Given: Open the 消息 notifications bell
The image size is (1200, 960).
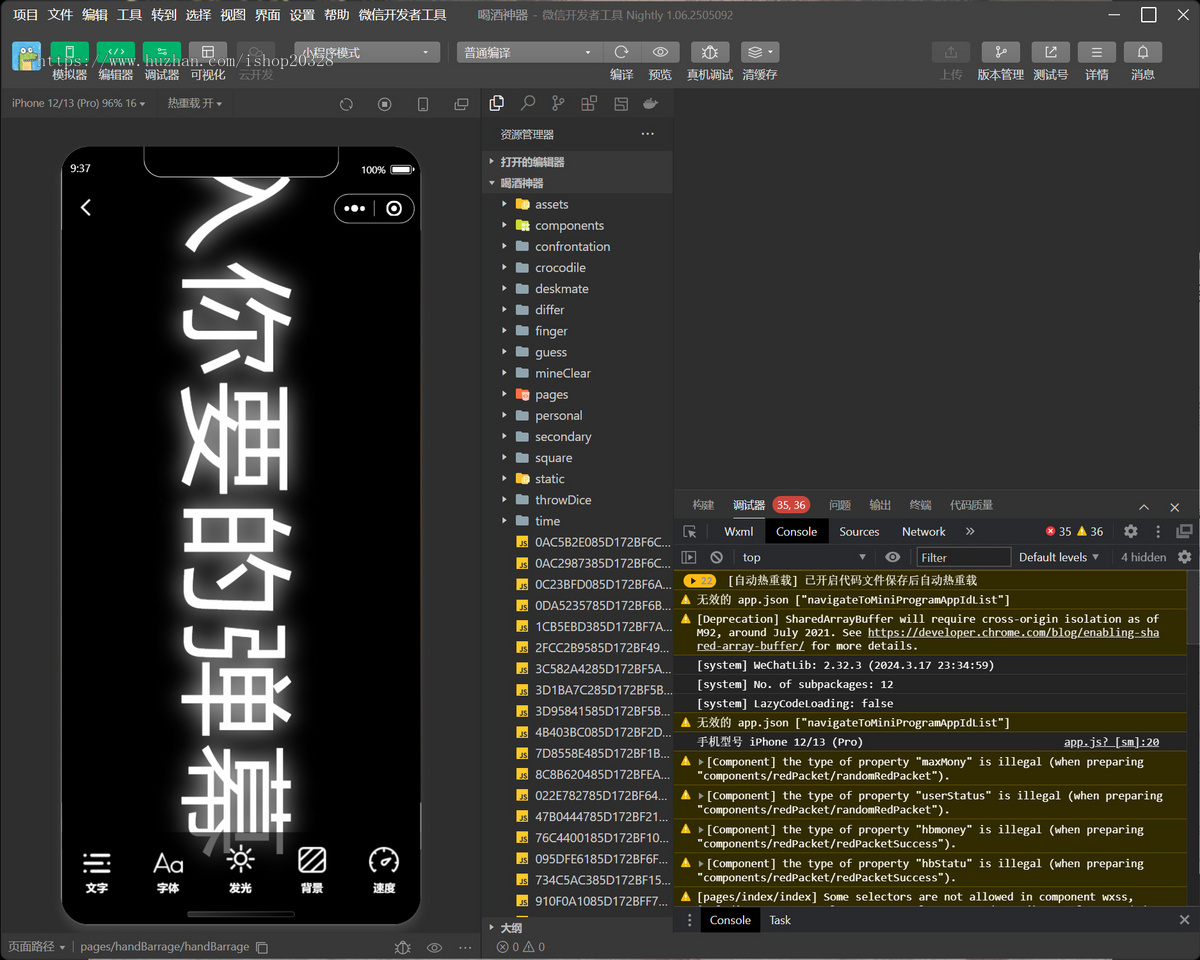Looking at the screenshot, I should point(1143,52).
